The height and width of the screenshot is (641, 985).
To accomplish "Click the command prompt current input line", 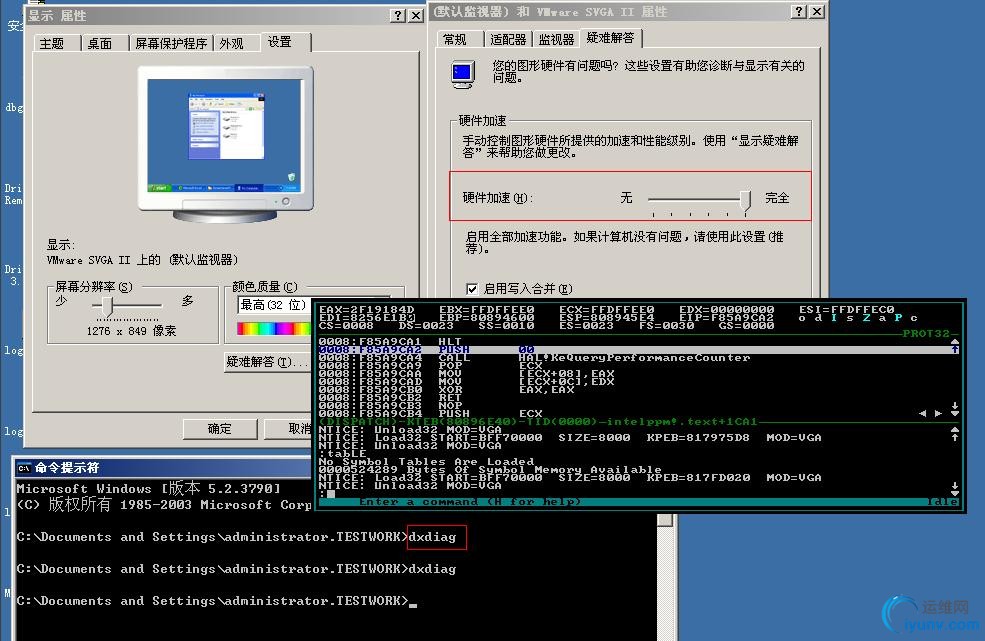I will (217, 601).
